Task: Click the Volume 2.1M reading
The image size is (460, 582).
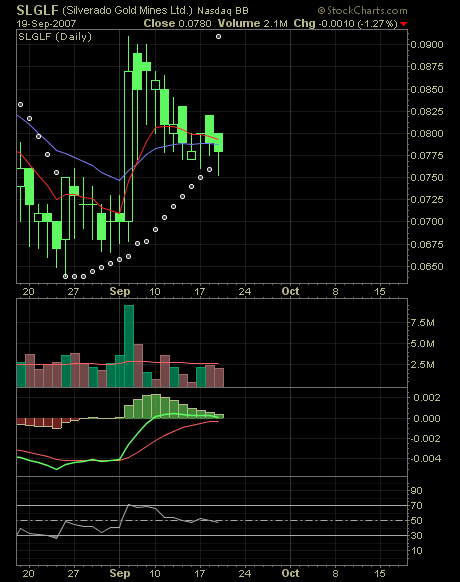Action: [x=252, y=23]
